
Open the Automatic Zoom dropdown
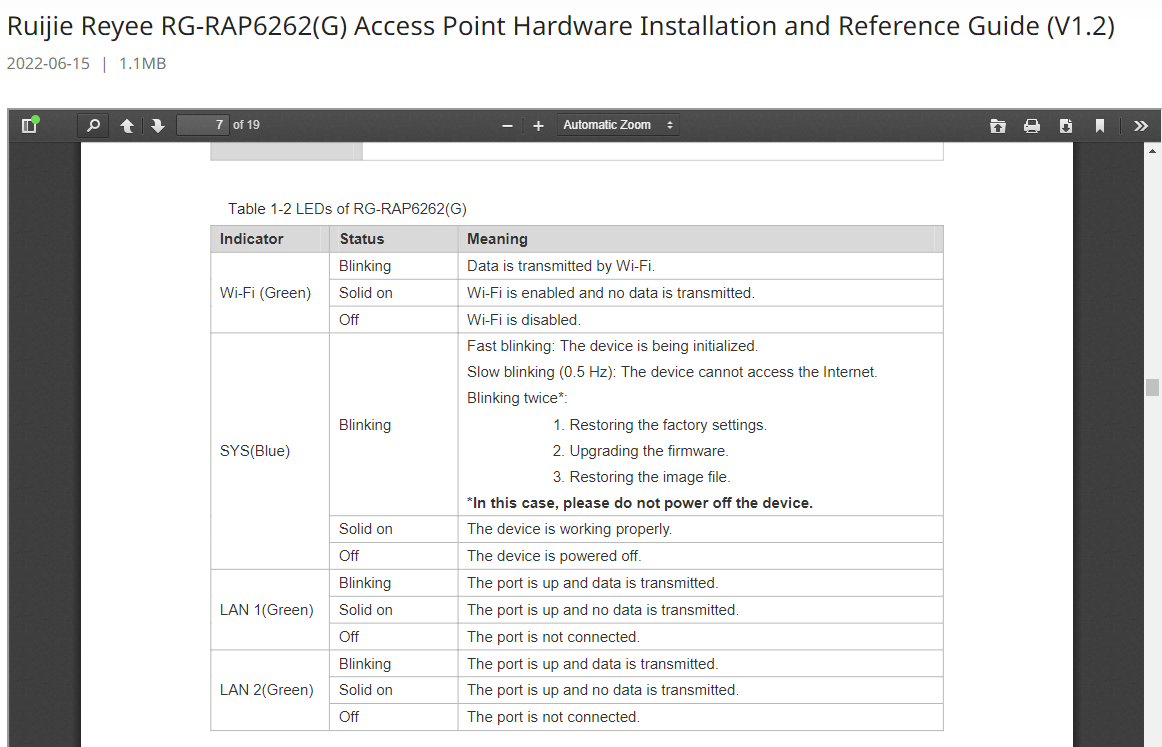pyautogui.click(x=618, y=125)
